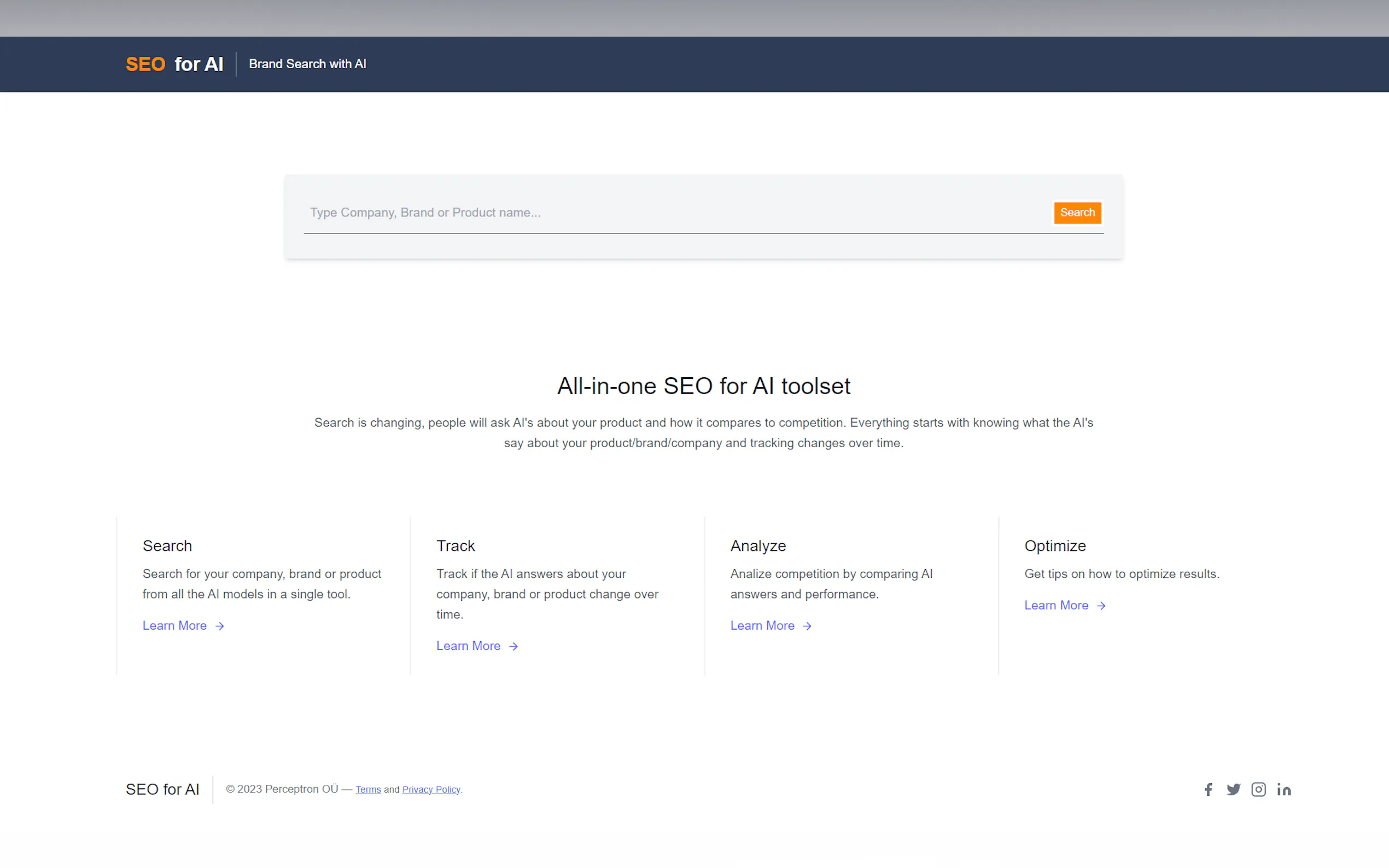Click the arrow icon under Analyze card
Screen dimensions: 1389x868
point(807,626)
